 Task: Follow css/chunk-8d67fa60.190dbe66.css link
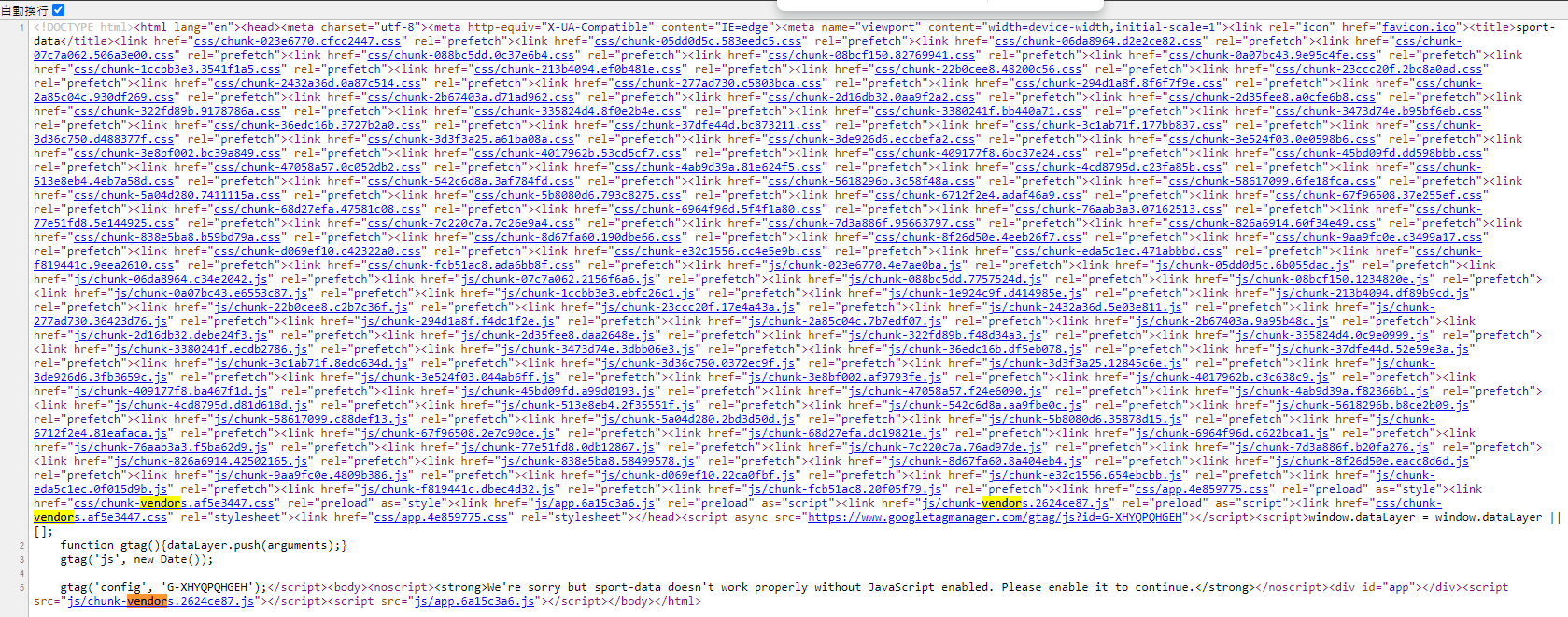coord(578,237)
